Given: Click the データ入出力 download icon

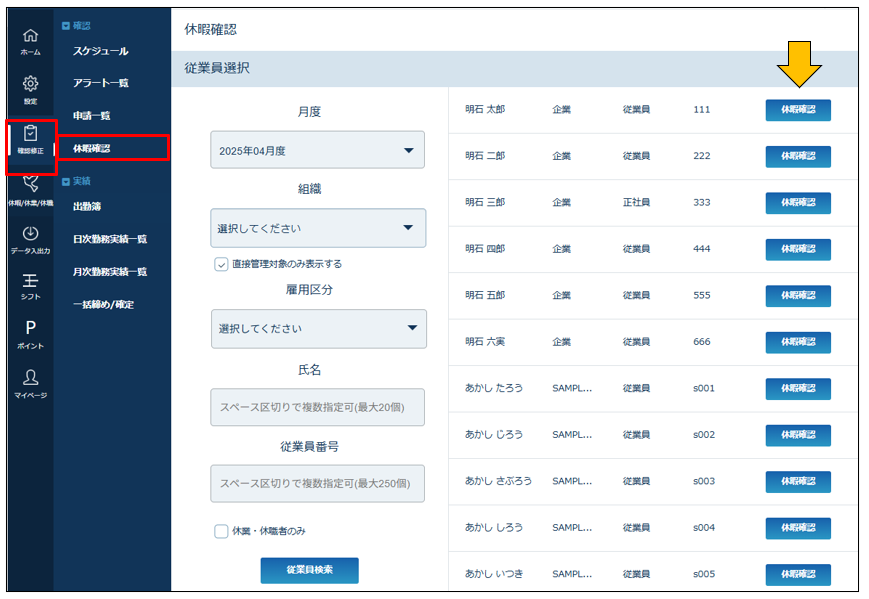Looking at the screenshot, I should (31, 238).
